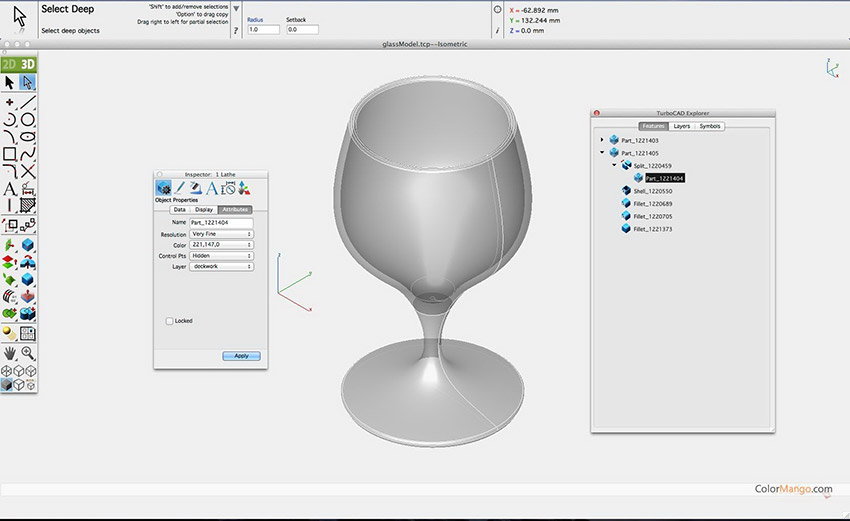Select the line drawing tool
Viewport: 850px width, 521px height.
pyautogui.click(x=28, y=102)
